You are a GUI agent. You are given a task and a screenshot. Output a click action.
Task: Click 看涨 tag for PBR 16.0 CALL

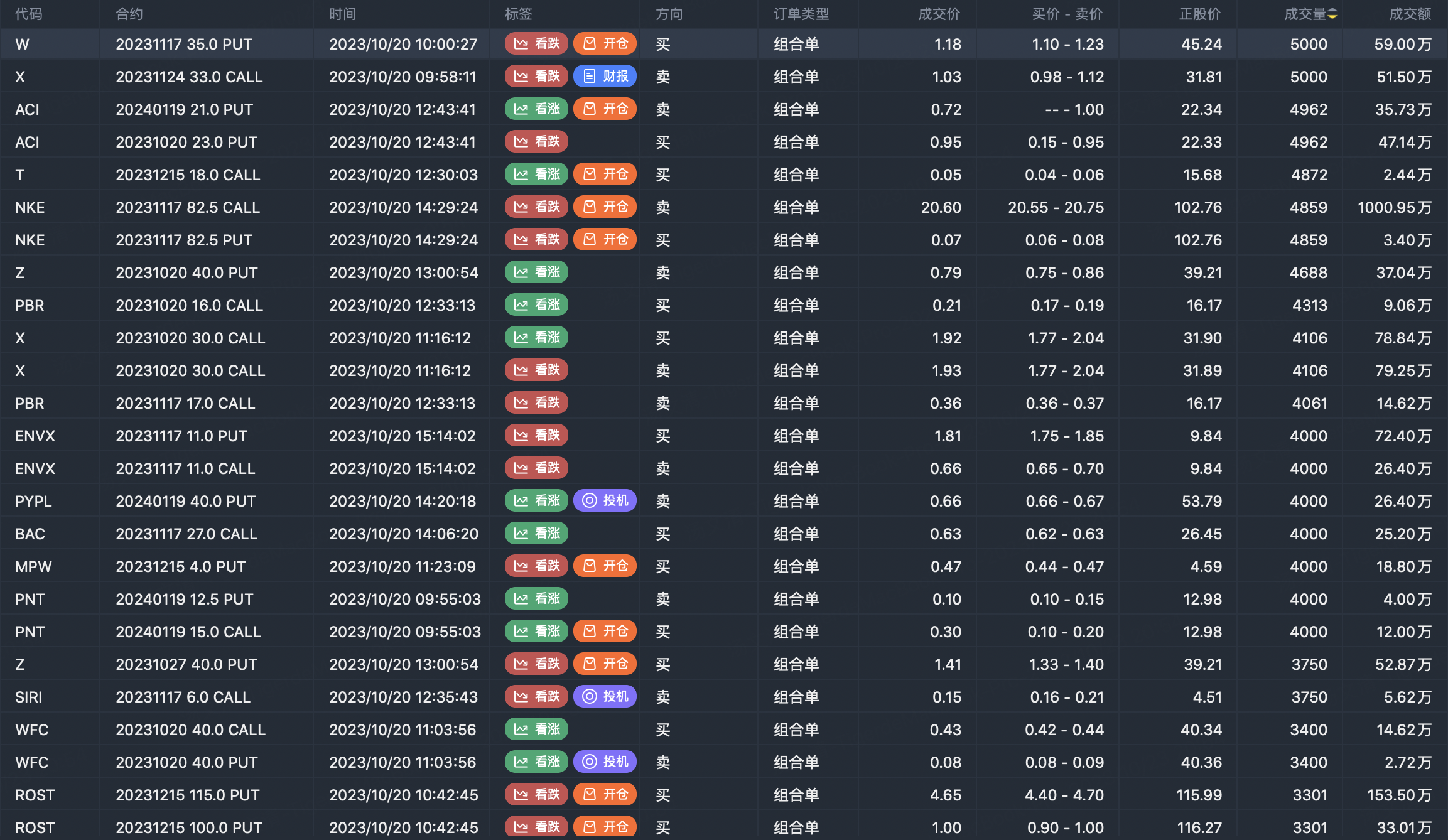(536, 305)
